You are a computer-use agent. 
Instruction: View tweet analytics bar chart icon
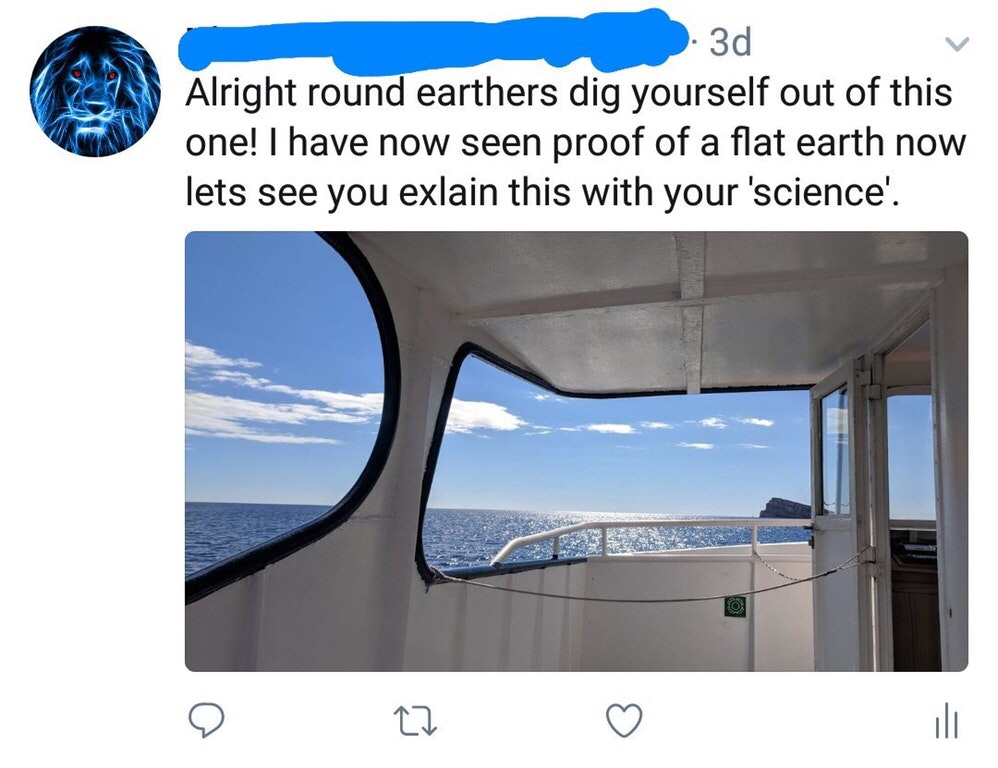947,720
